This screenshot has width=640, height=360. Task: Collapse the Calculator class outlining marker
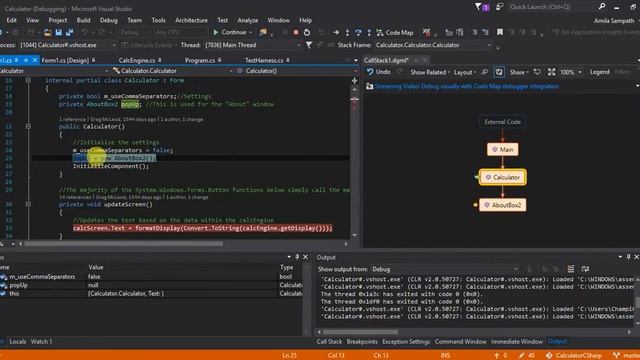tap(28, 80)
